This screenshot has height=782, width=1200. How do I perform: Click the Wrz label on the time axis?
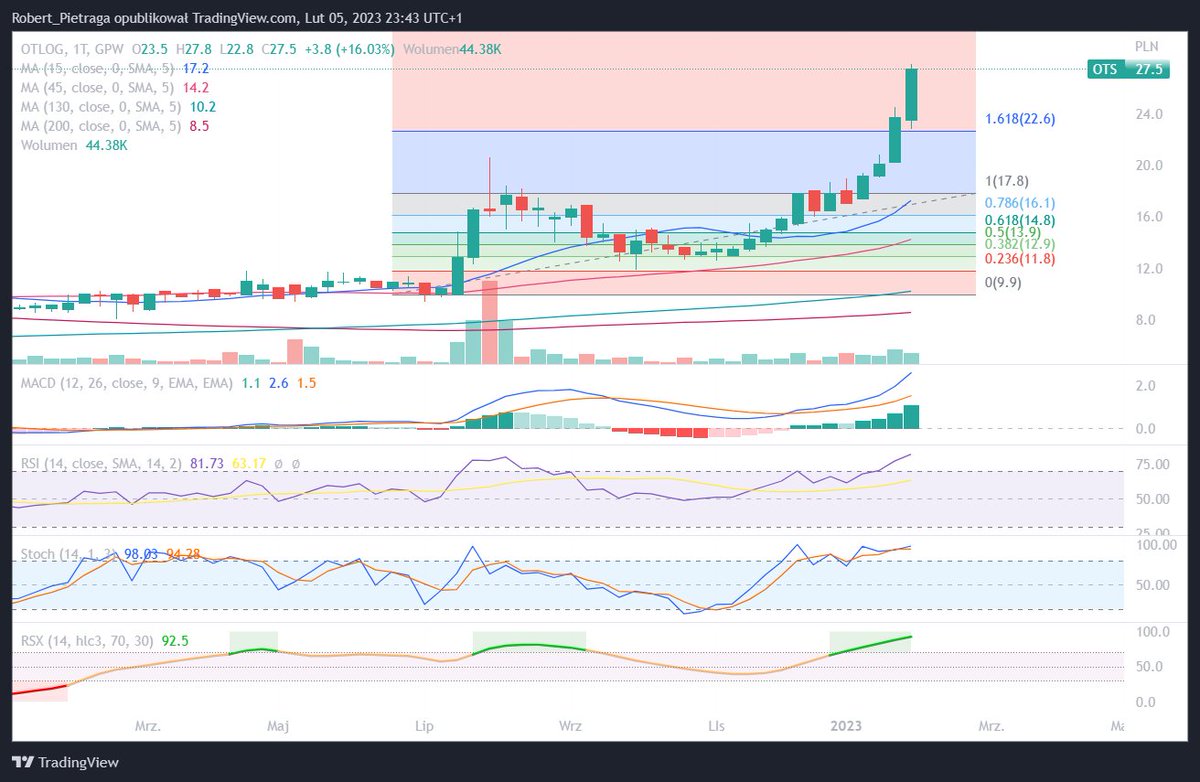click(572, 725)
